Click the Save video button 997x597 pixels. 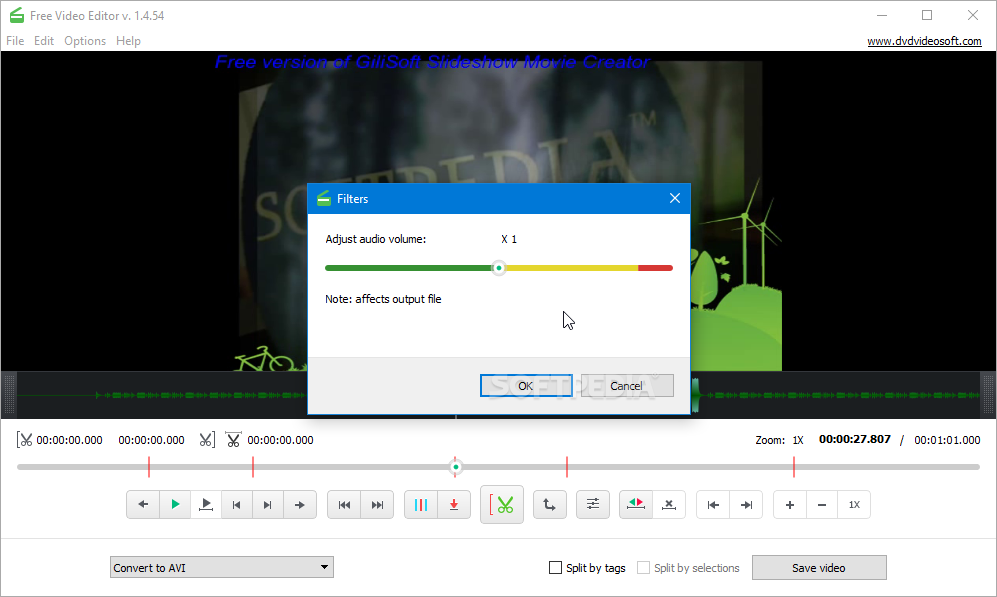[x=819, y=568]
